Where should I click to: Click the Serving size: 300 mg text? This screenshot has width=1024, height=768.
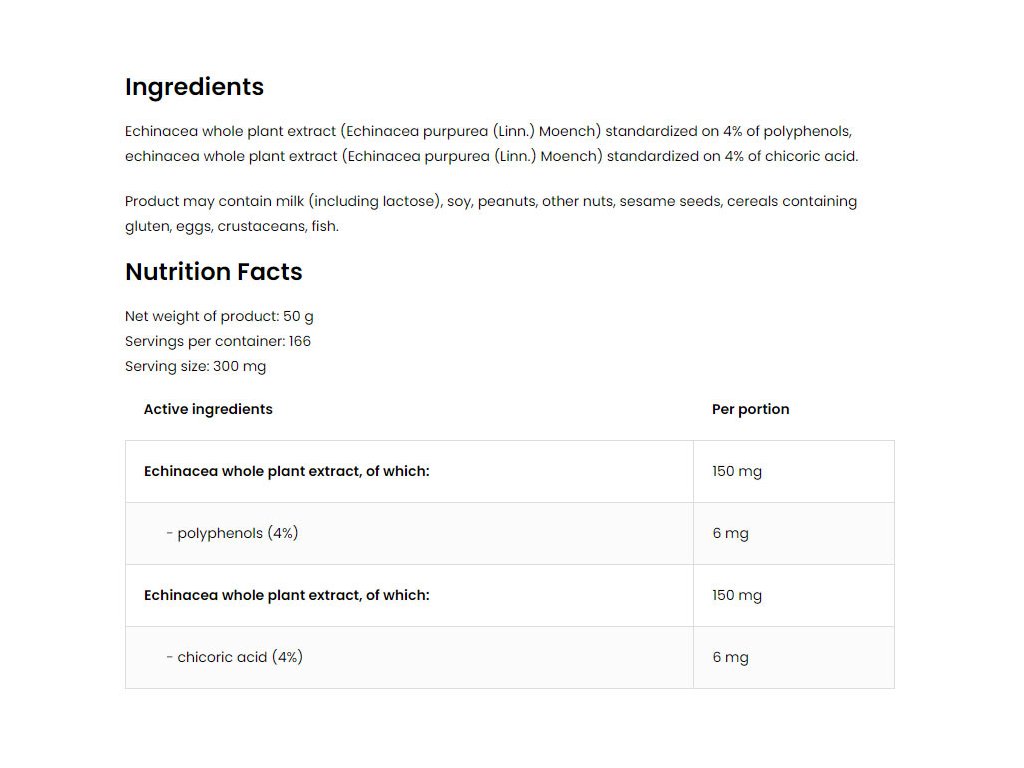click(195, 366)
